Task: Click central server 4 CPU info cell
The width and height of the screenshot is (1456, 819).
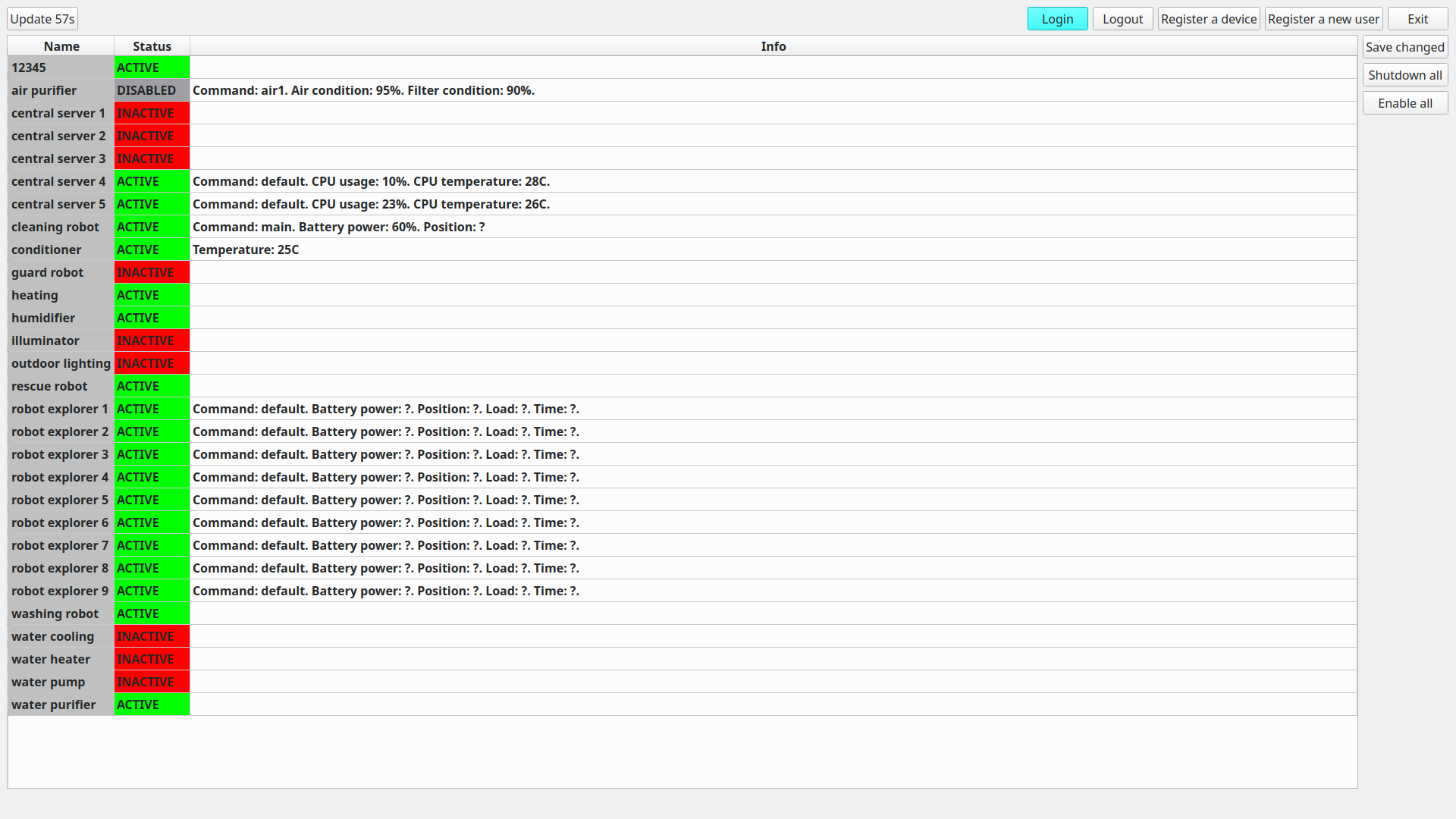Action: coord(773,181)
